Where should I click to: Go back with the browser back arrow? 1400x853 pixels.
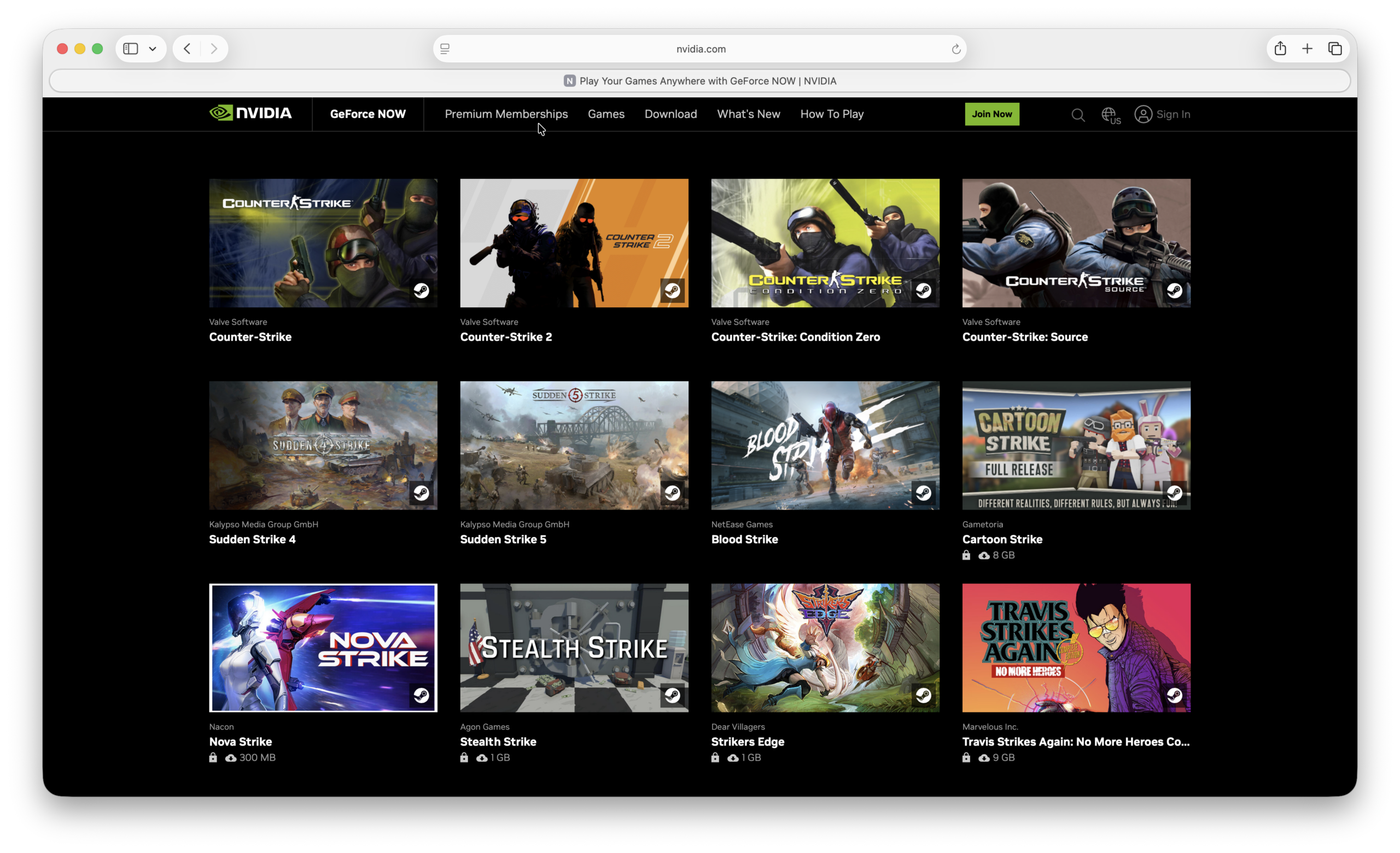point(187,49)
